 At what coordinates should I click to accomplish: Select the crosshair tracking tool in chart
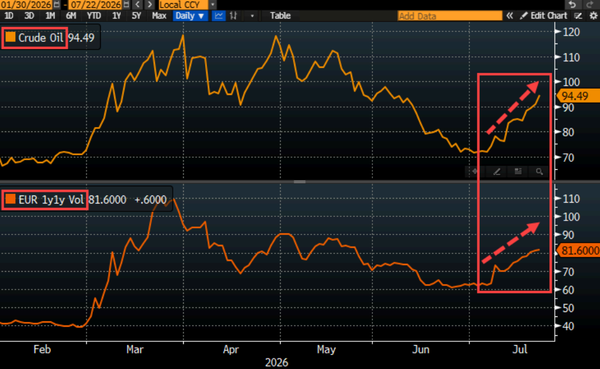(x=475, y=171)
